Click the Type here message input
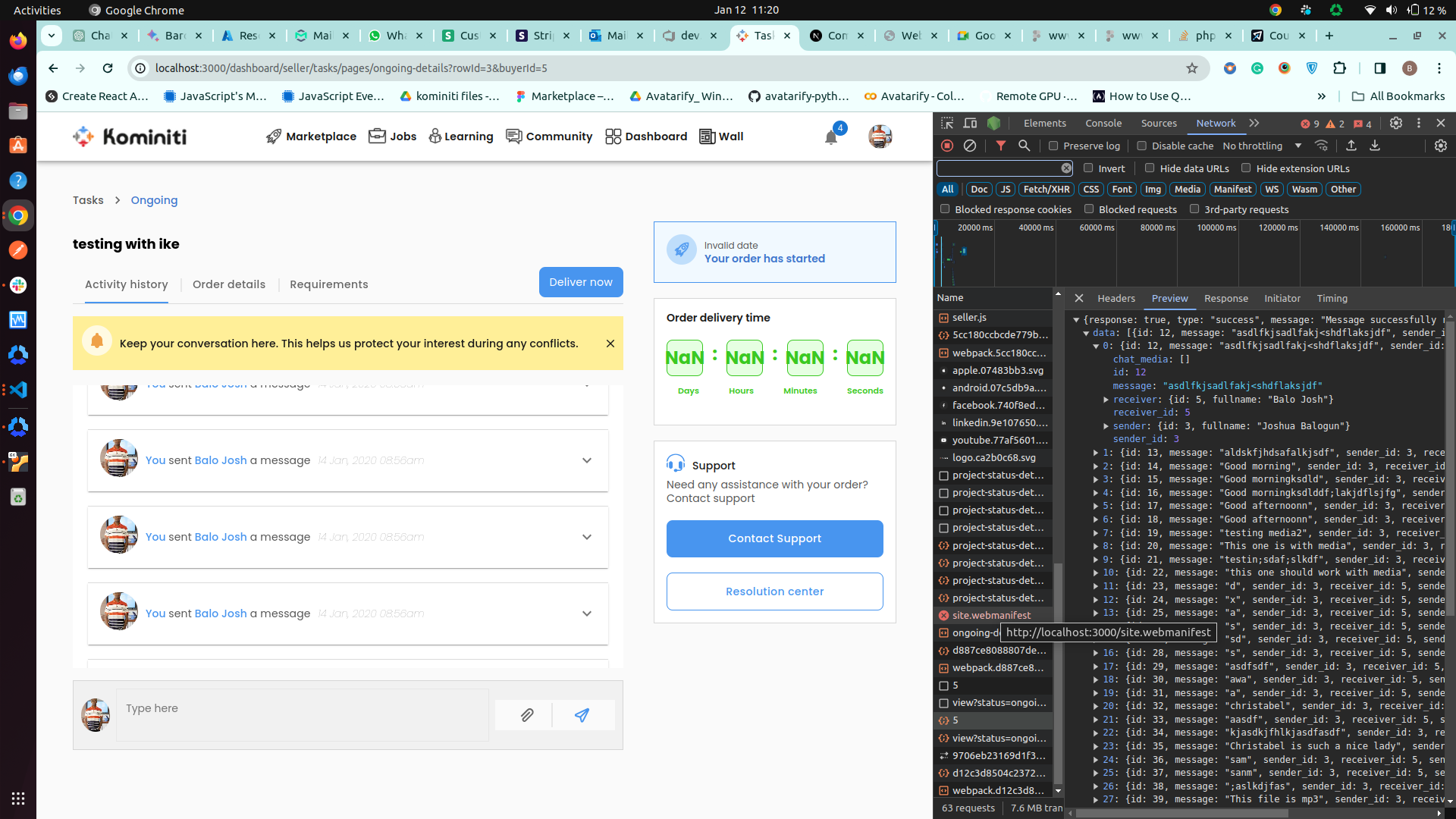The image size is (1456, 819). click(x=302, y=714)
